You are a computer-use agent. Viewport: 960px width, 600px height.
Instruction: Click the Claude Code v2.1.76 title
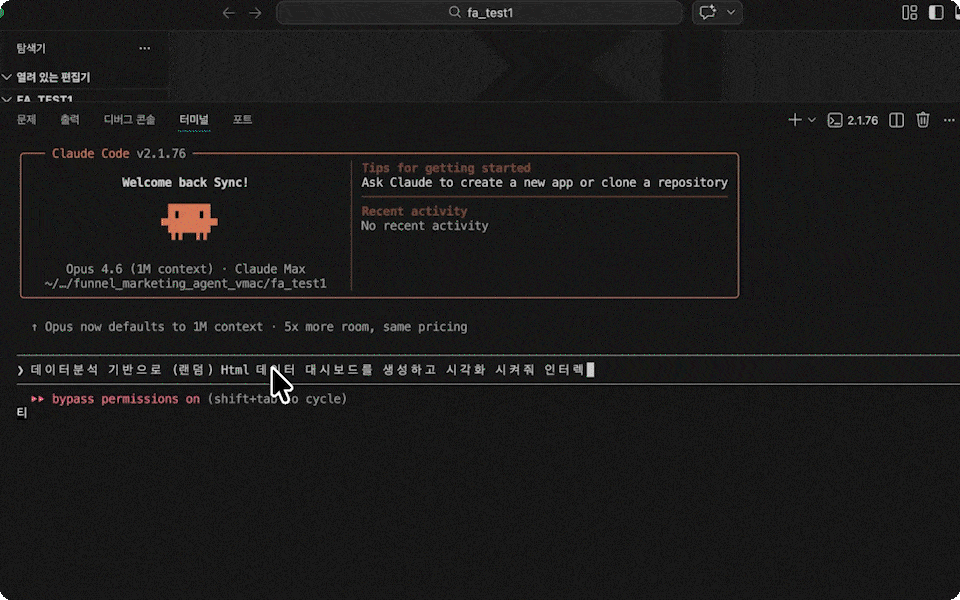click(119, 154)
